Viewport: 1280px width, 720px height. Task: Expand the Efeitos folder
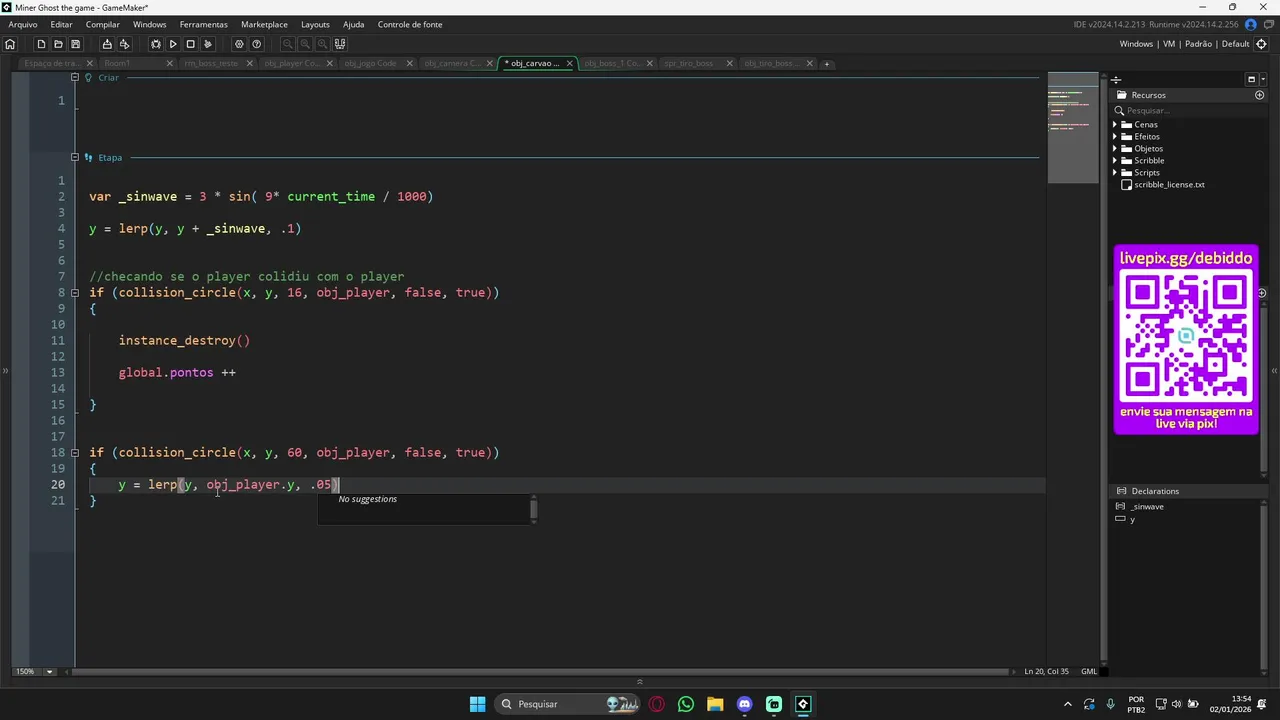click(1116, 136)
